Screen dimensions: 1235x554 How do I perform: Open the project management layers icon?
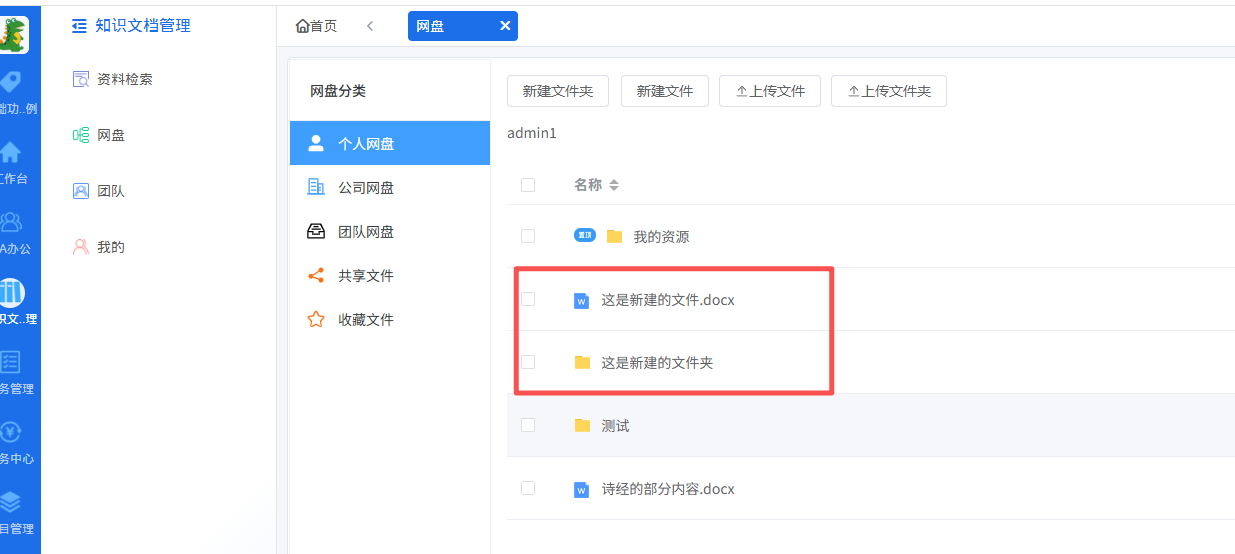(10, 502)
